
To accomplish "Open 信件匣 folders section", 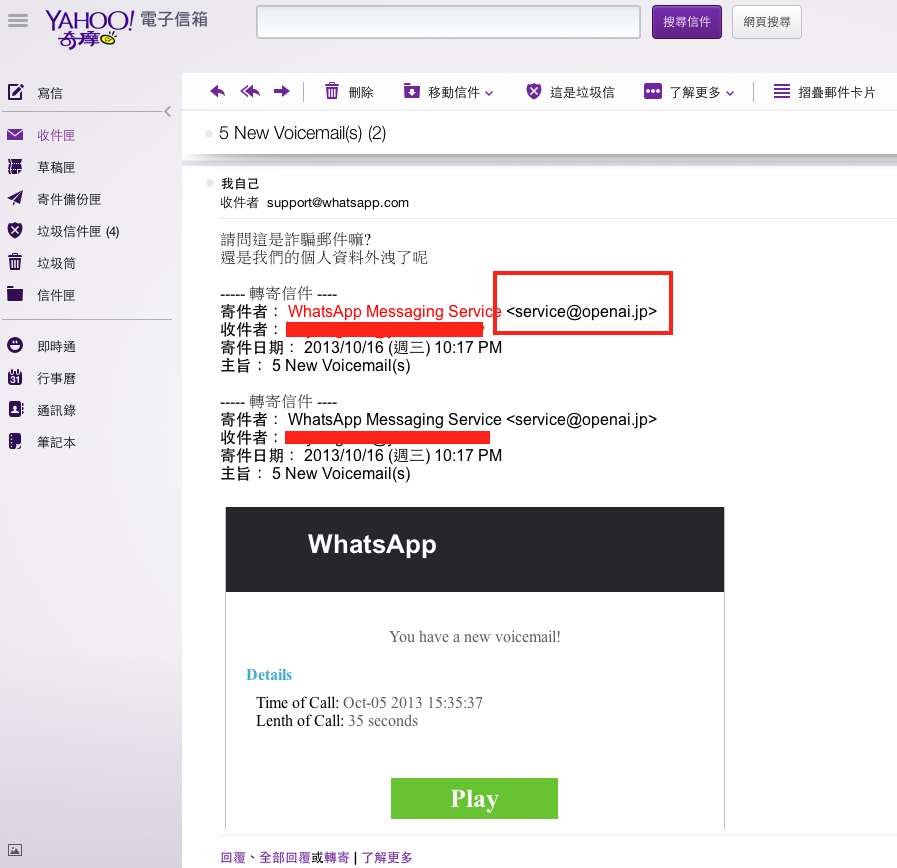I will [x=56, y=295].
